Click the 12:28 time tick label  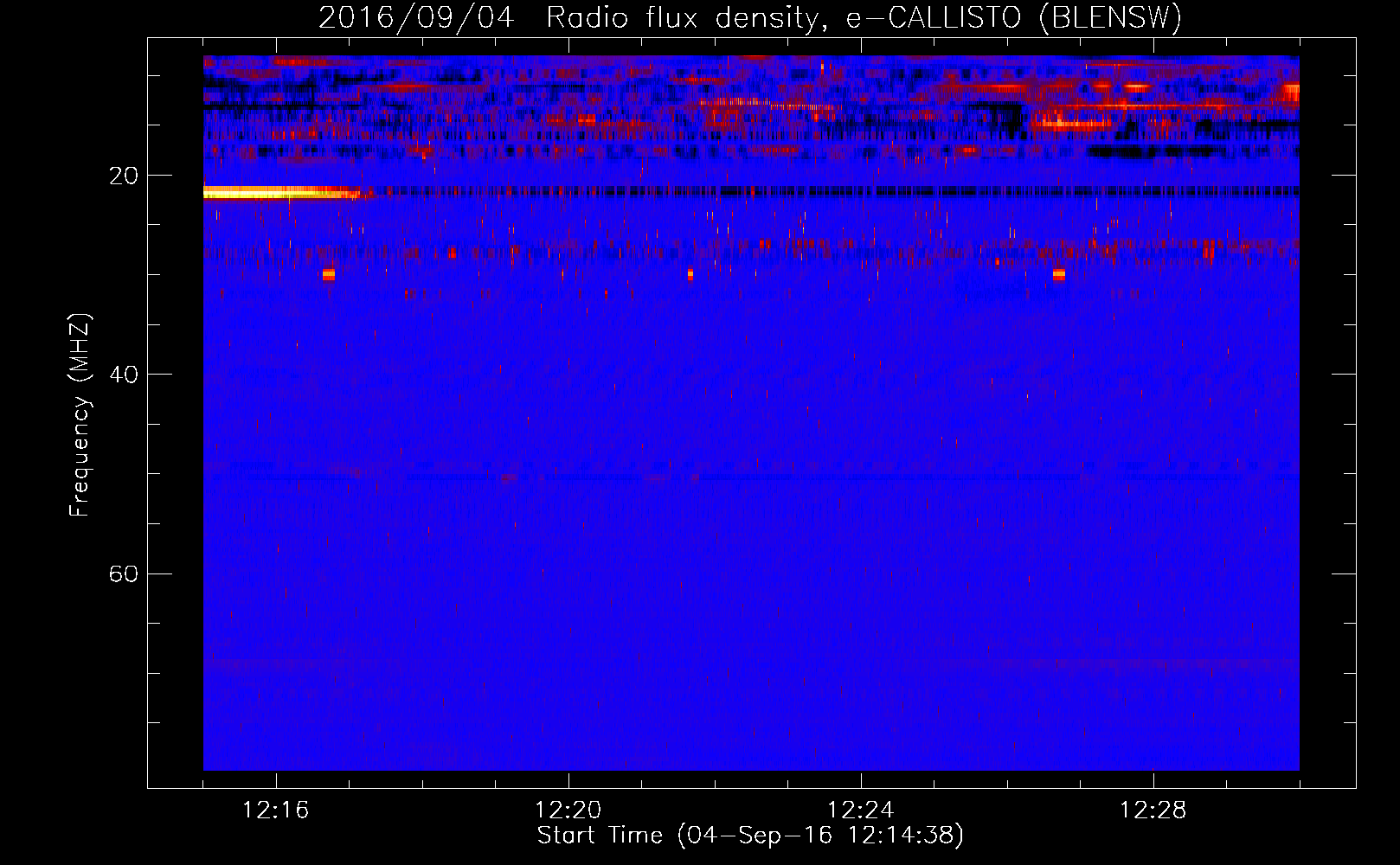[x=1153, y=811]
